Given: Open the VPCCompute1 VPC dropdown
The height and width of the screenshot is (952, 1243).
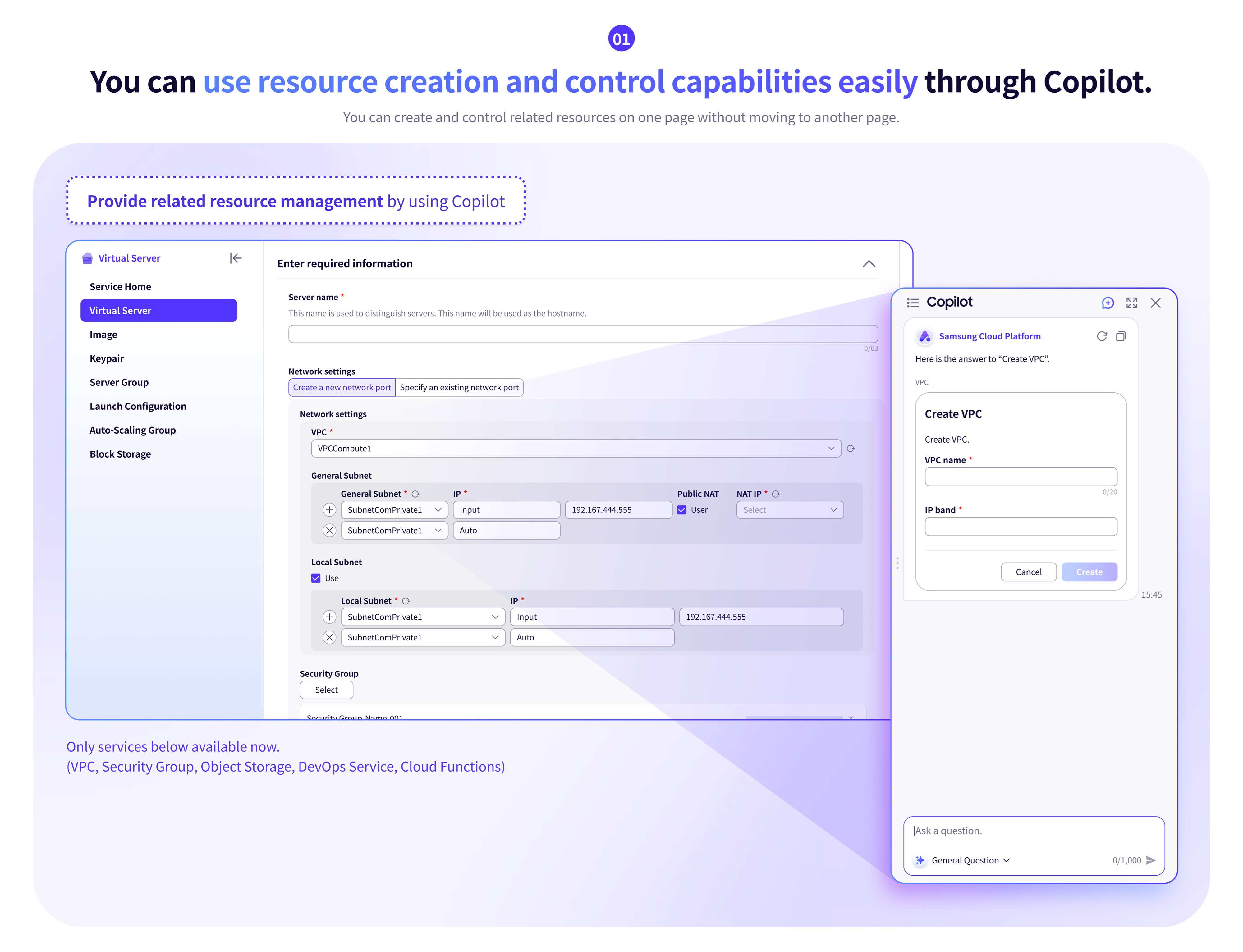Looking at the screenshot, I should coord(575,449).
